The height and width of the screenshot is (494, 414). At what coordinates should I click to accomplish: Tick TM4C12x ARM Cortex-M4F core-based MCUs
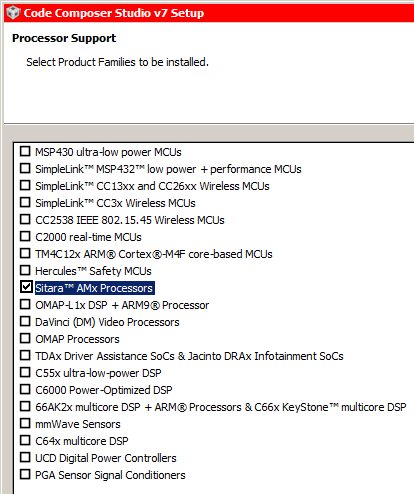tap(25, 253)
